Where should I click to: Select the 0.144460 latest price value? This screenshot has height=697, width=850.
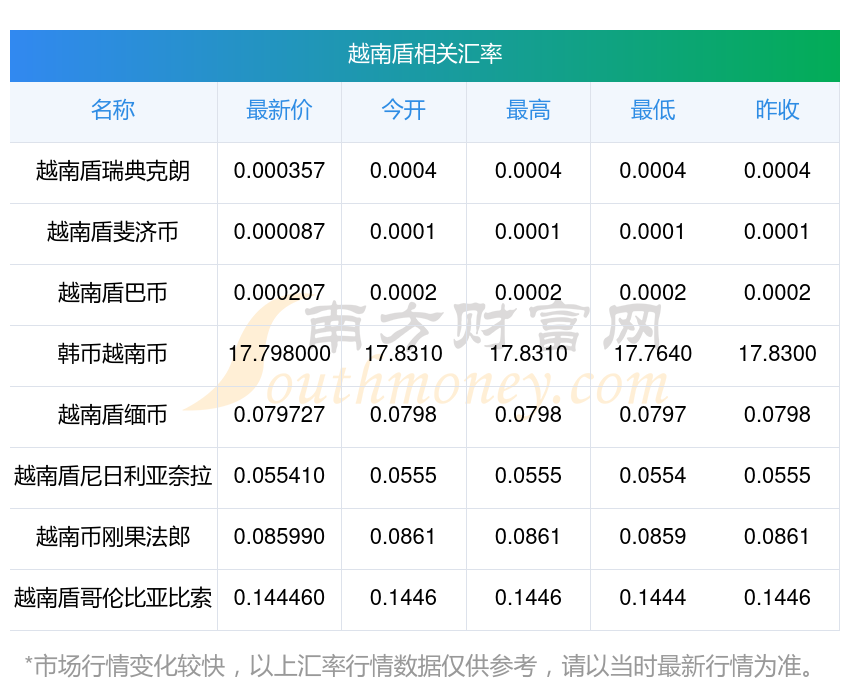coord(279,598)
